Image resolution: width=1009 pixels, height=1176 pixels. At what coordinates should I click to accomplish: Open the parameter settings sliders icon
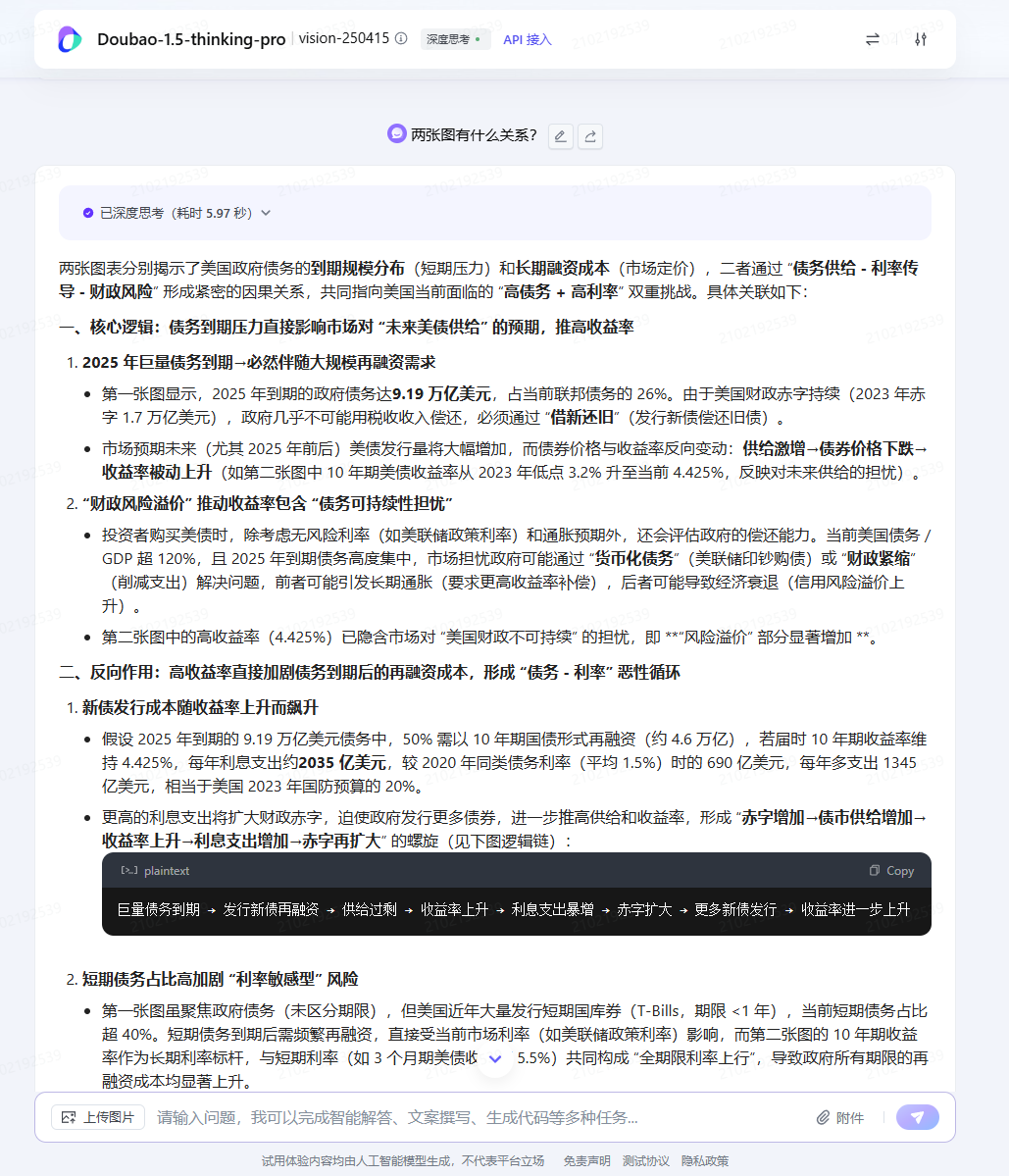click(x=921, y=39)
